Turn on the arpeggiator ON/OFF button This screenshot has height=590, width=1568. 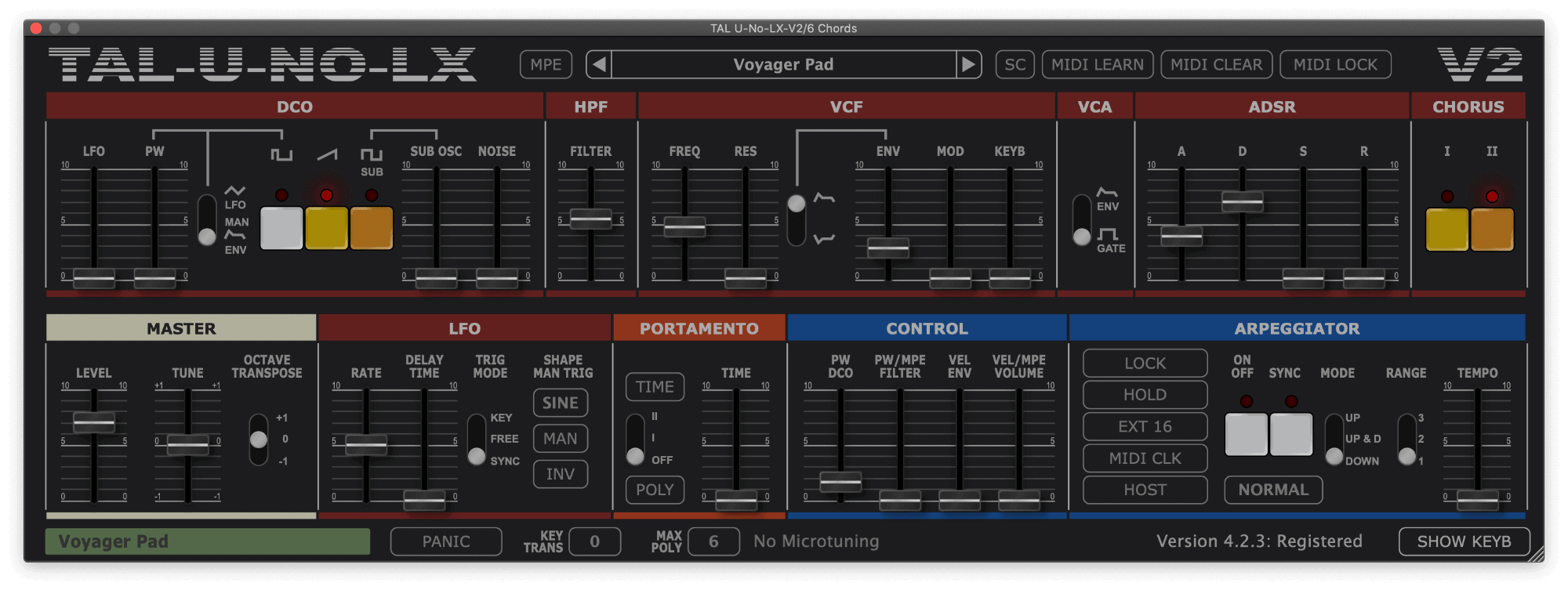pyautogui.click(x=1246, y=435)
